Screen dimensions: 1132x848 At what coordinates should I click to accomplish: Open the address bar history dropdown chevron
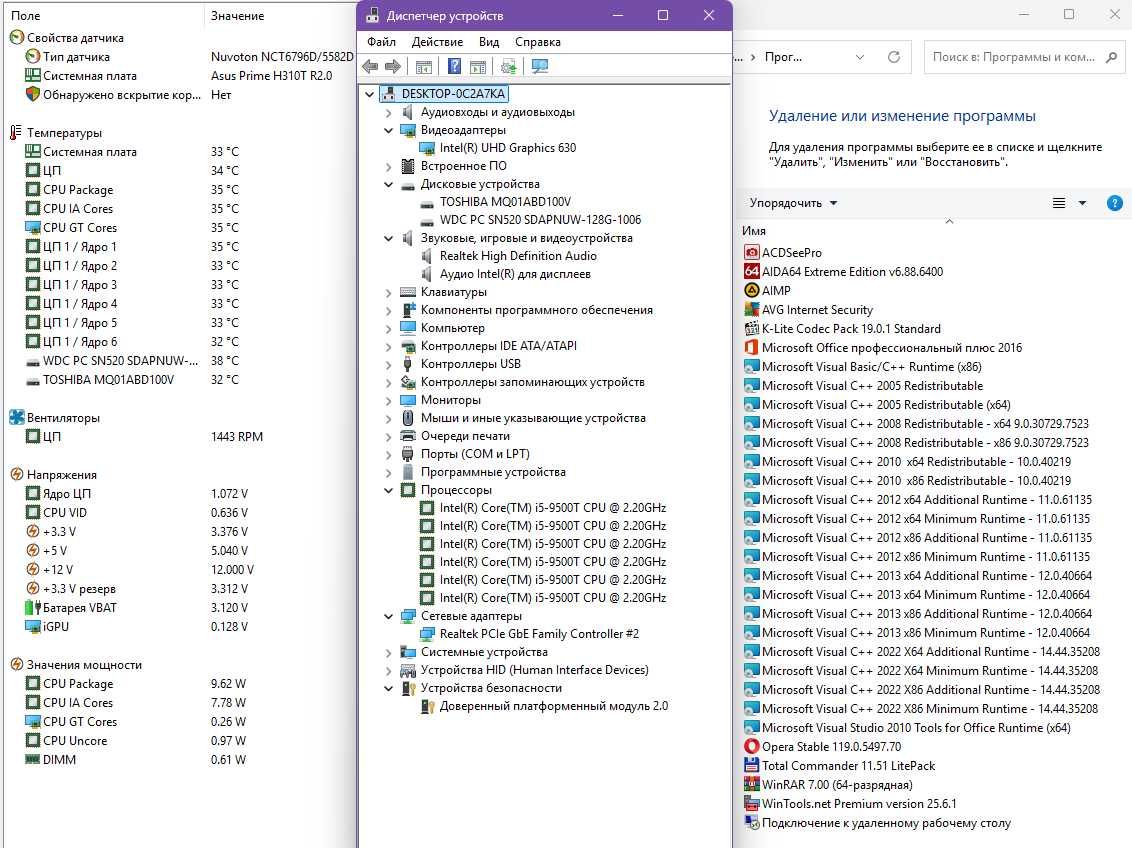point(860,57)
